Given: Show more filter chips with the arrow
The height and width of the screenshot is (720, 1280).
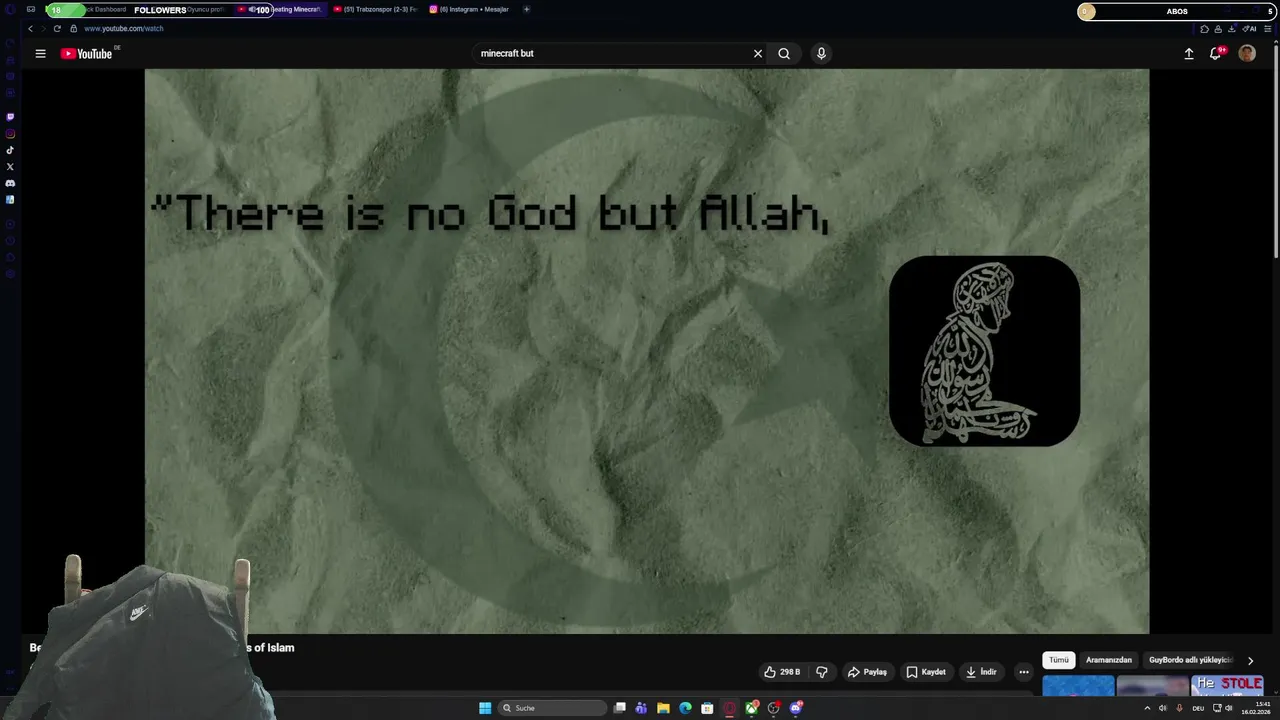Looking at the screenshot, I should click(x=1250, y=661).
